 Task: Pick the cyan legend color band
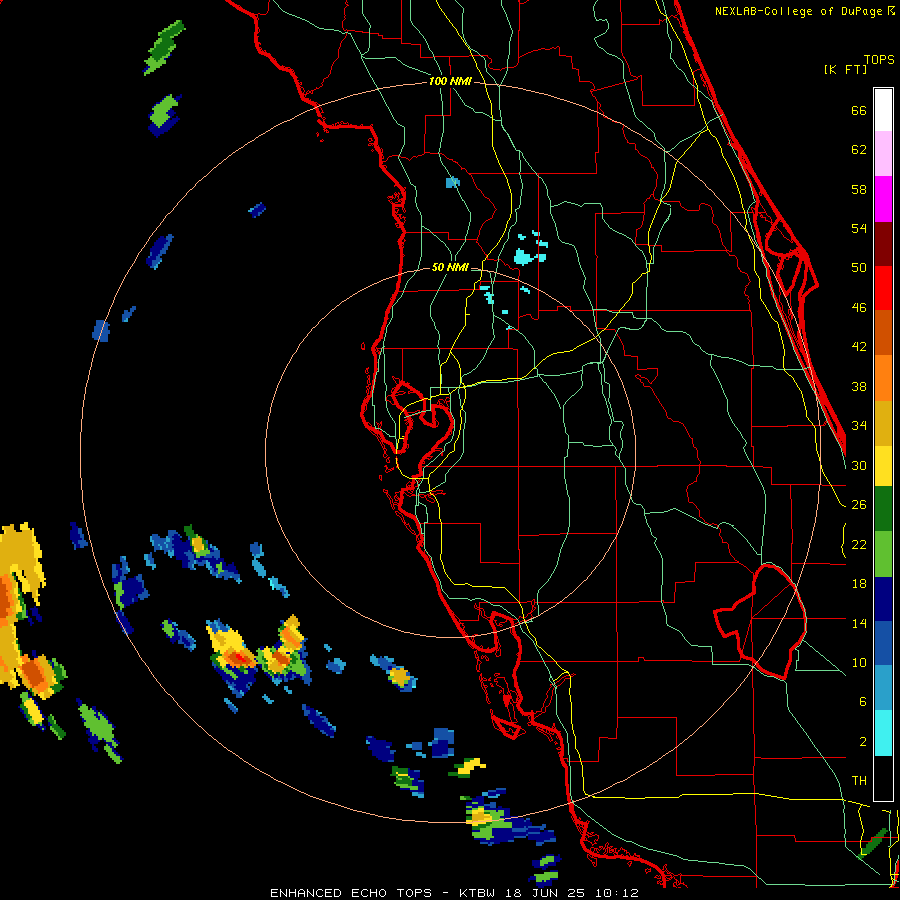883,733
